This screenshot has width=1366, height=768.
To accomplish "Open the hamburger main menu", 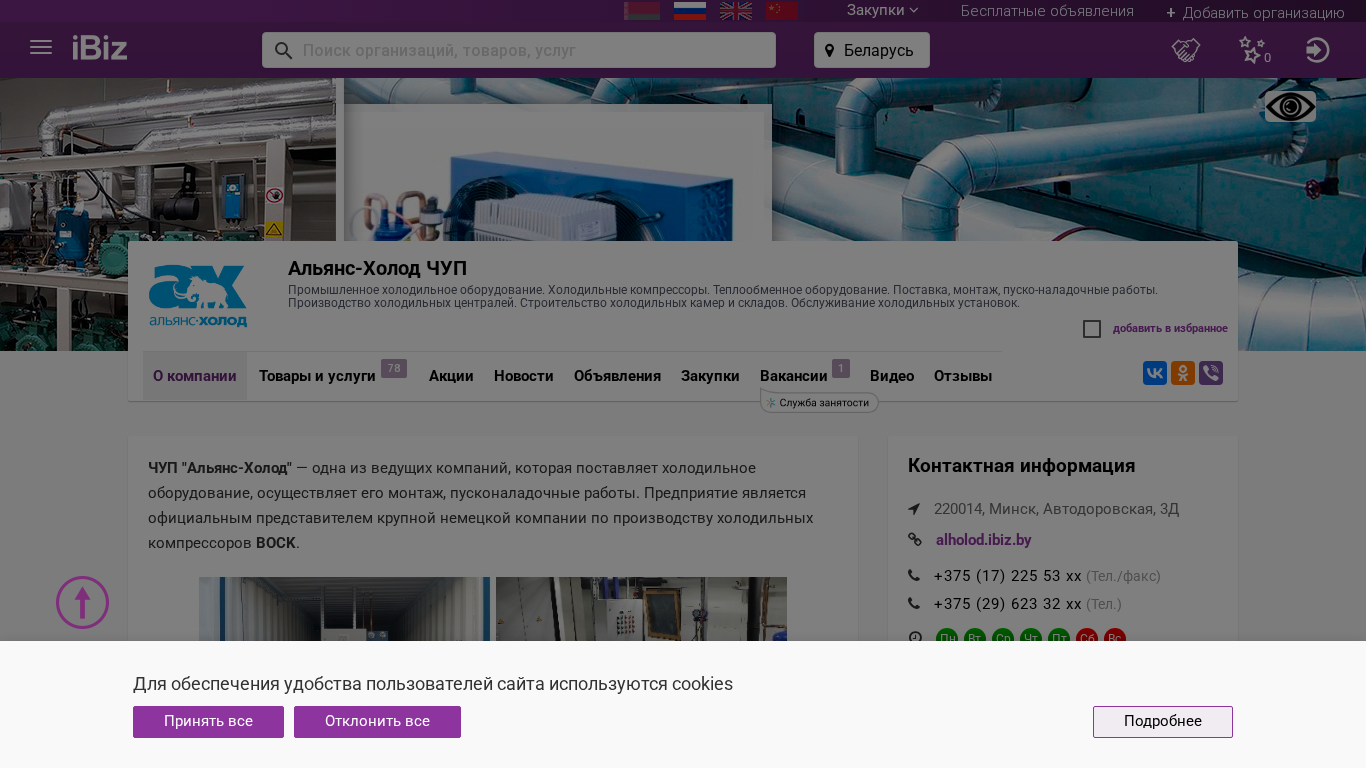I will [x=41, y=48].
